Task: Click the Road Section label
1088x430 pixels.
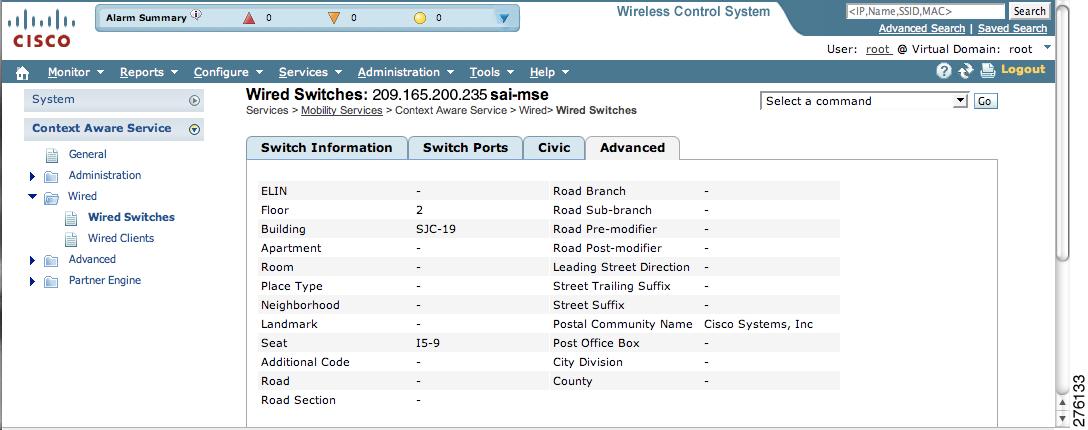Action: (298, 400)
